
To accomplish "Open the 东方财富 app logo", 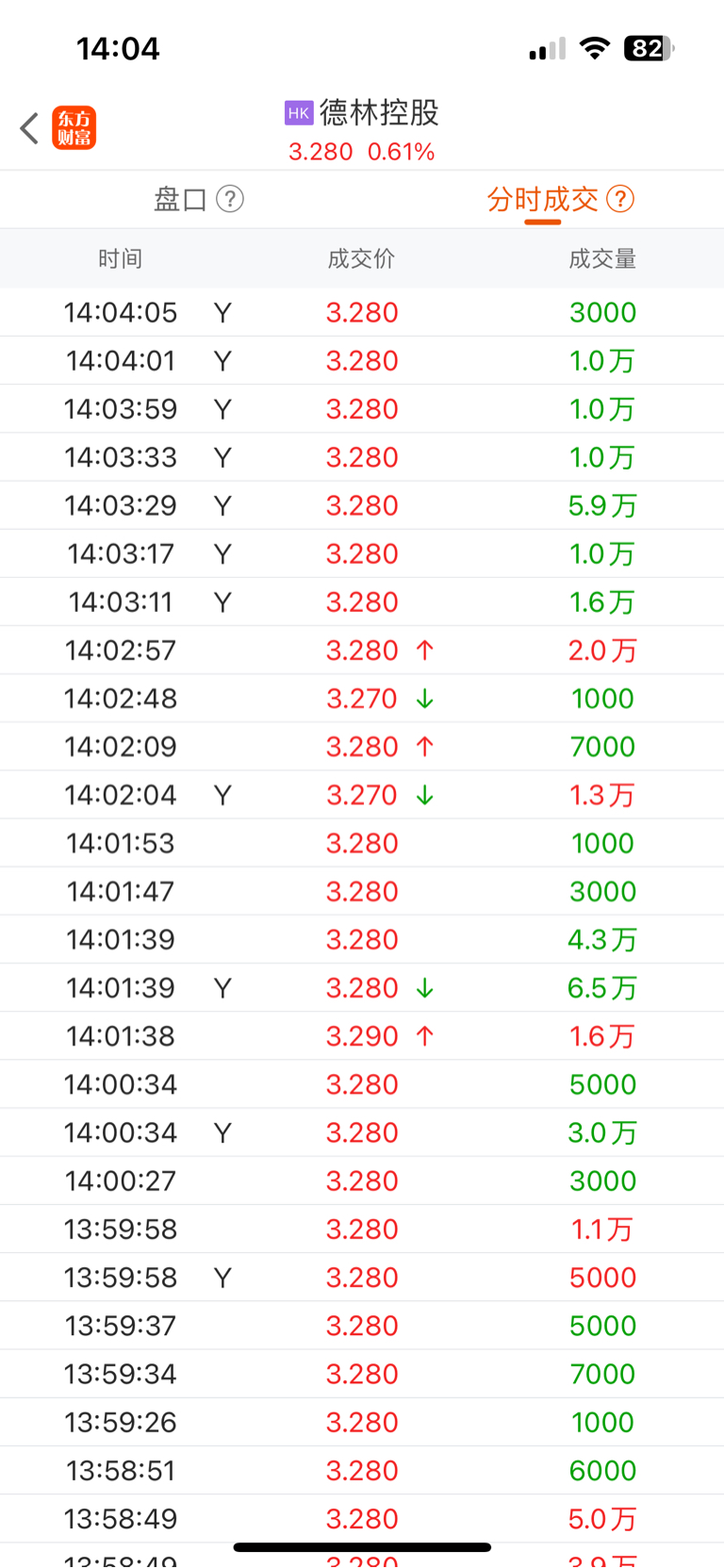I will [74, 128].
